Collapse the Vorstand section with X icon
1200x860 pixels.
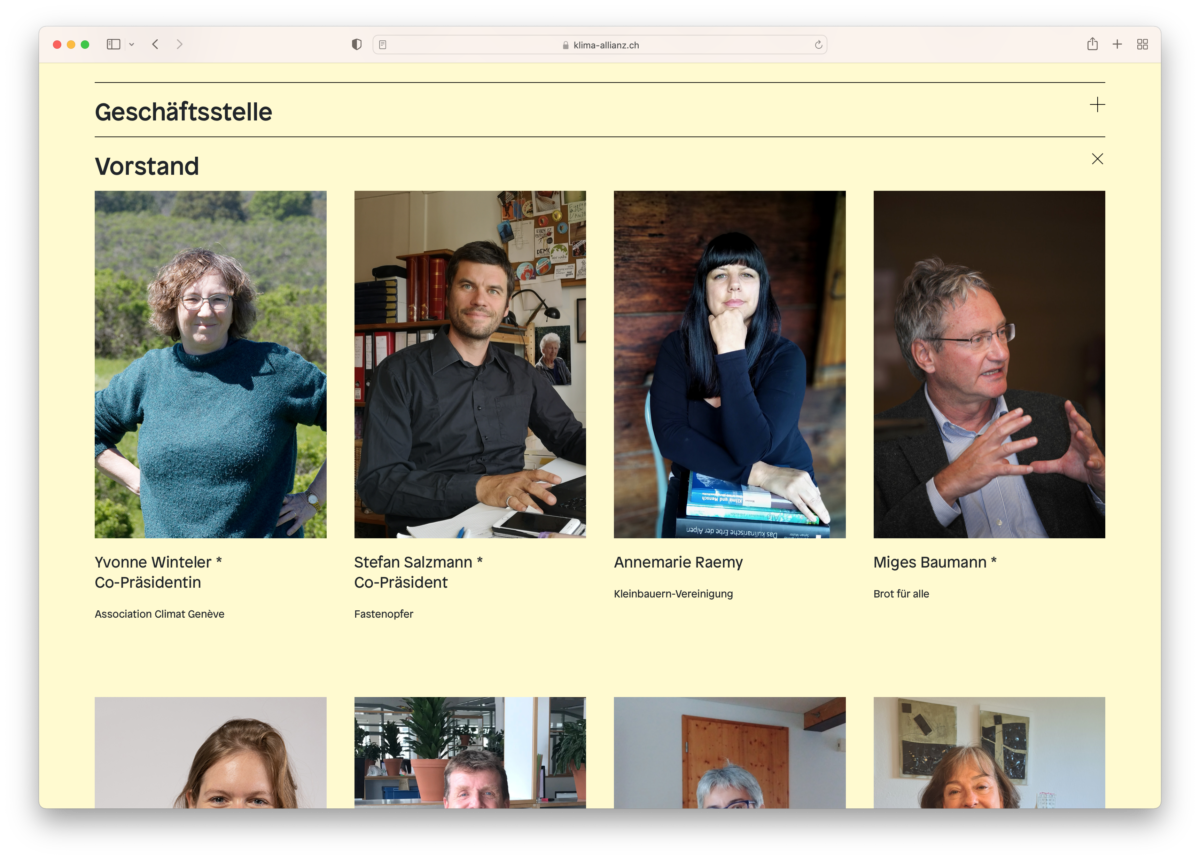[x=1097, y=159]
